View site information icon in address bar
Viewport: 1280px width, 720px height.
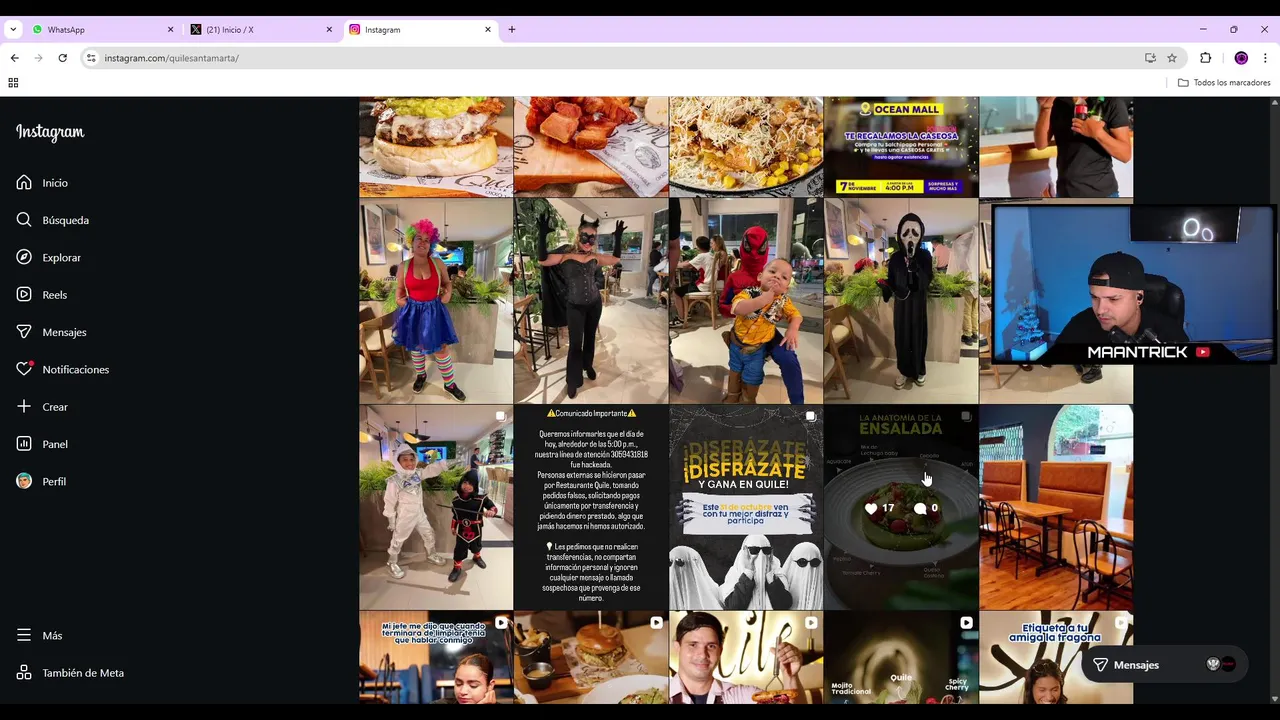tap(91, 58)
